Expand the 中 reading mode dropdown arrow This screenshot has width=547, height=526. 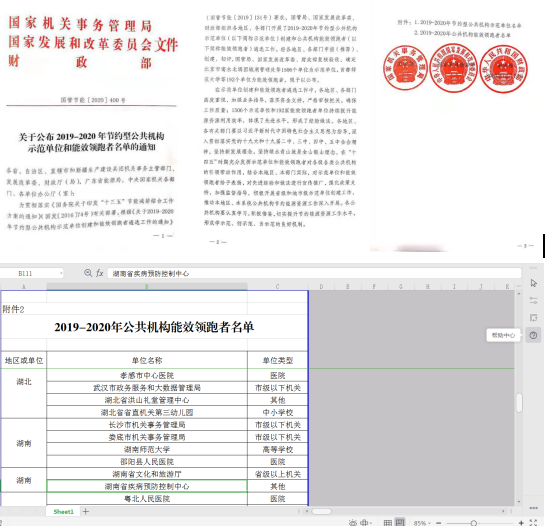point(371,523)
